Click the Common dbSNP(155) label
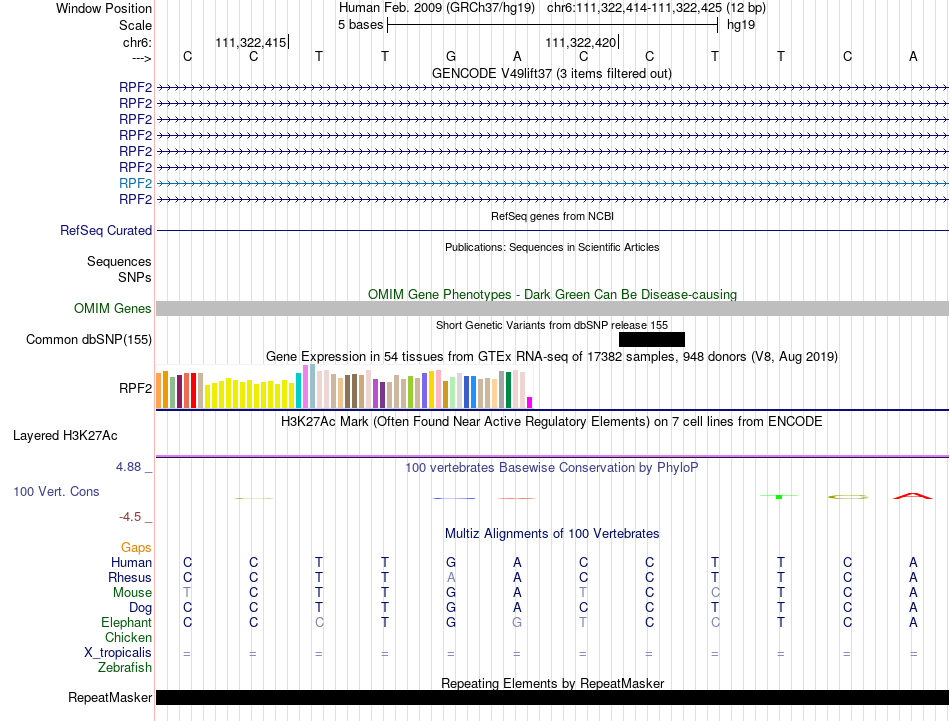Screen dimensions: 950x721 [x=88, y=339]
